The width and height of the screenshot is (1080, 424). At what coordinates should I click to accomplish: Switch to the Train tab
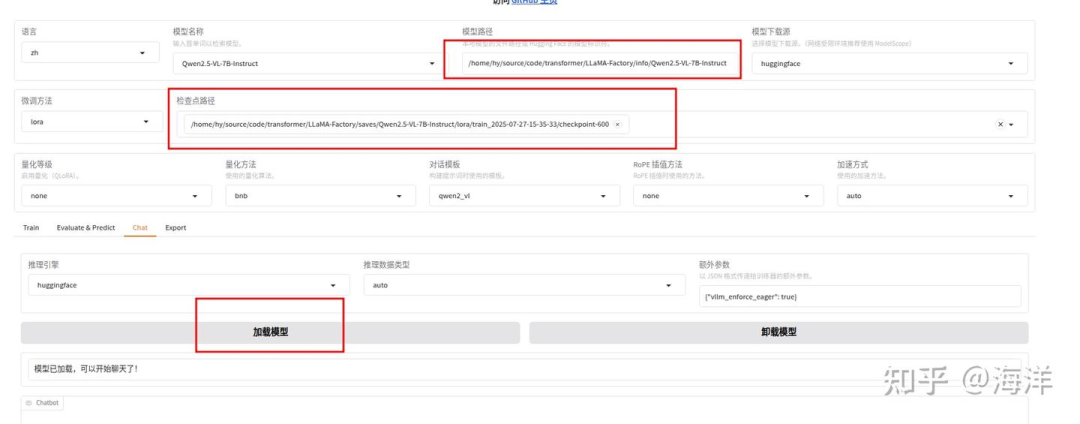click(x=31, y=228)
